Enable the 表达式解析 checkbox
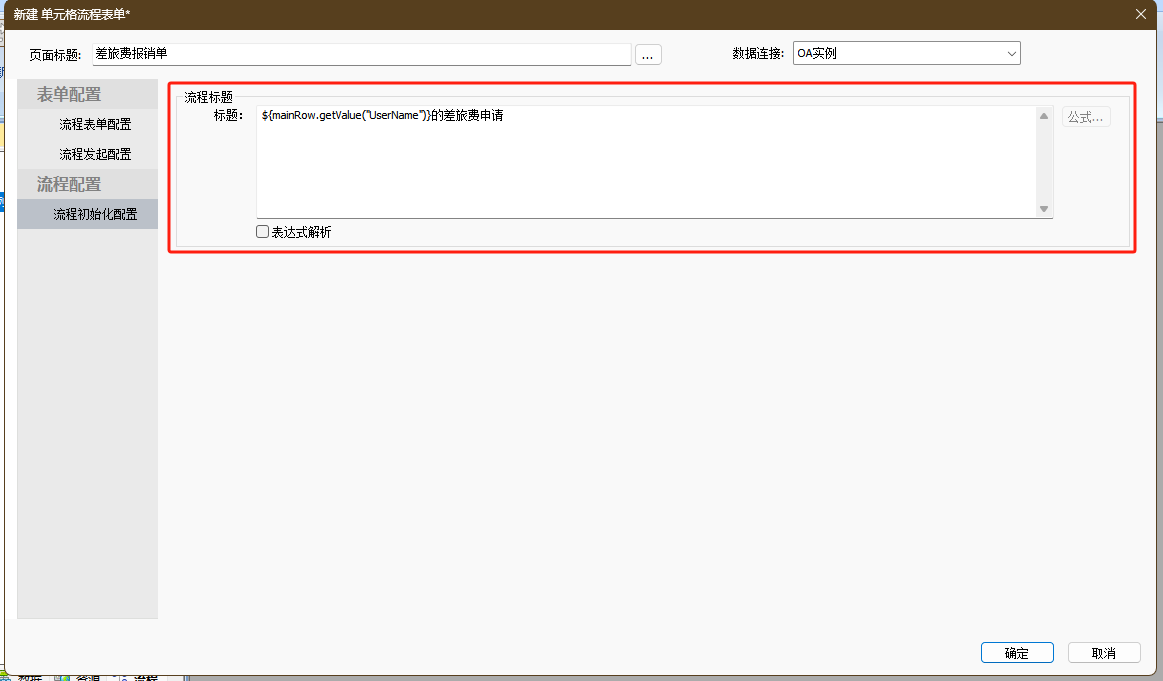The width and height of the screenshot is (1163, 681). tap(263, 232)
